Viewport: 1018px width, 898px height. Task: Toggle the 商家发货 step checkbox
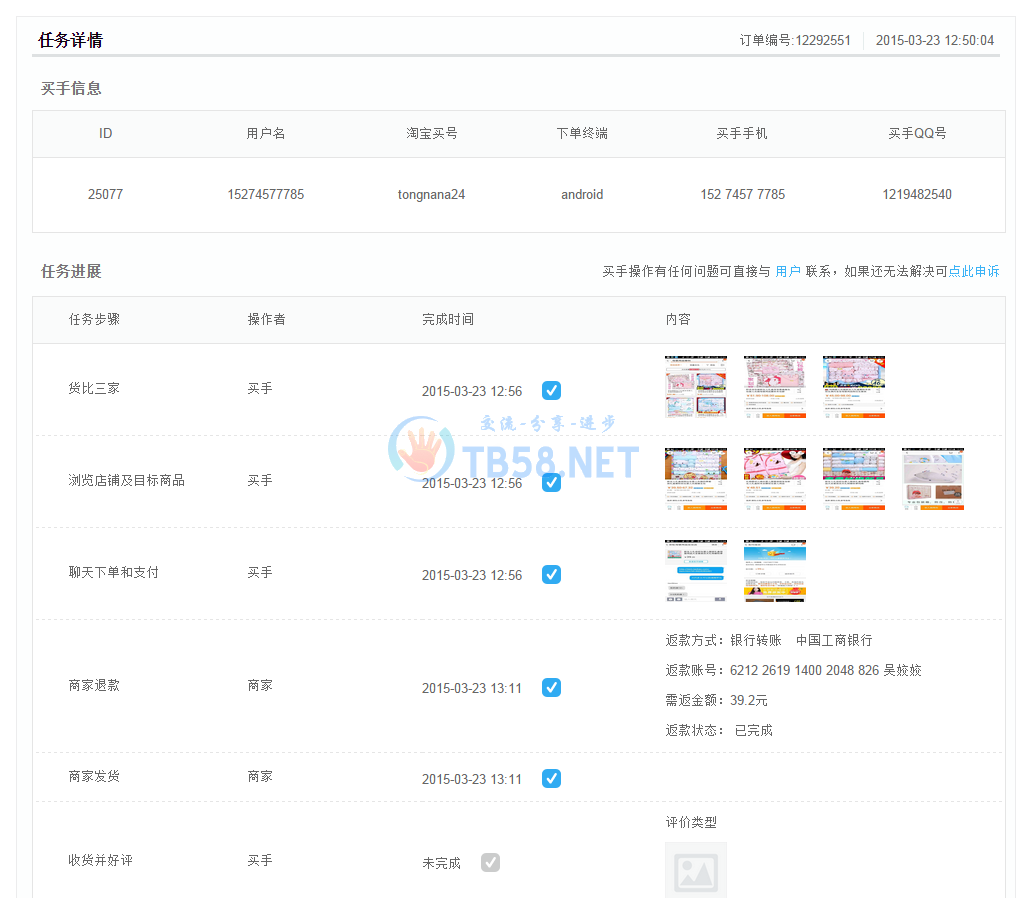(551, 779)
